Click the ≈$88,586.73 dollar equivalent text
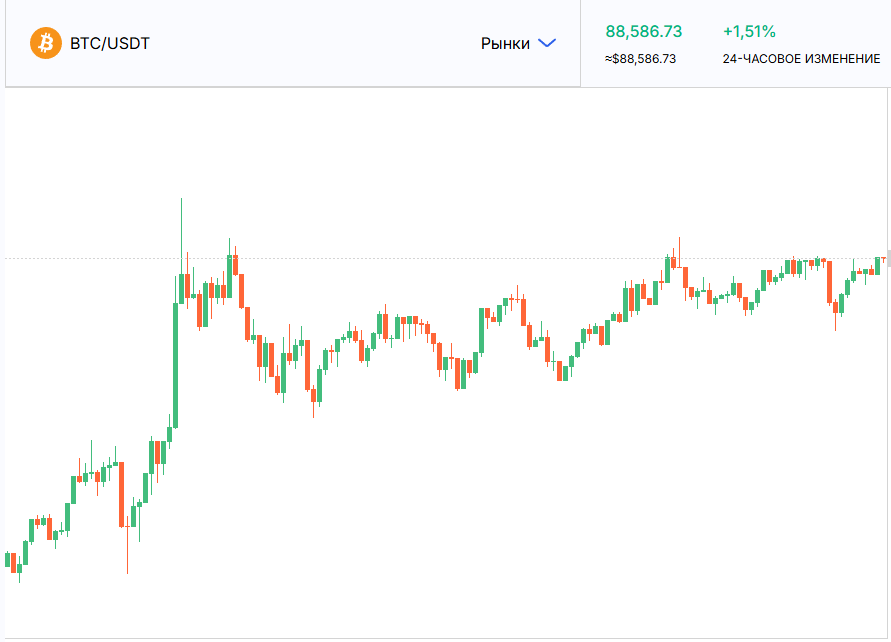This screenshot has height=642, width=891. click(640, 59)
